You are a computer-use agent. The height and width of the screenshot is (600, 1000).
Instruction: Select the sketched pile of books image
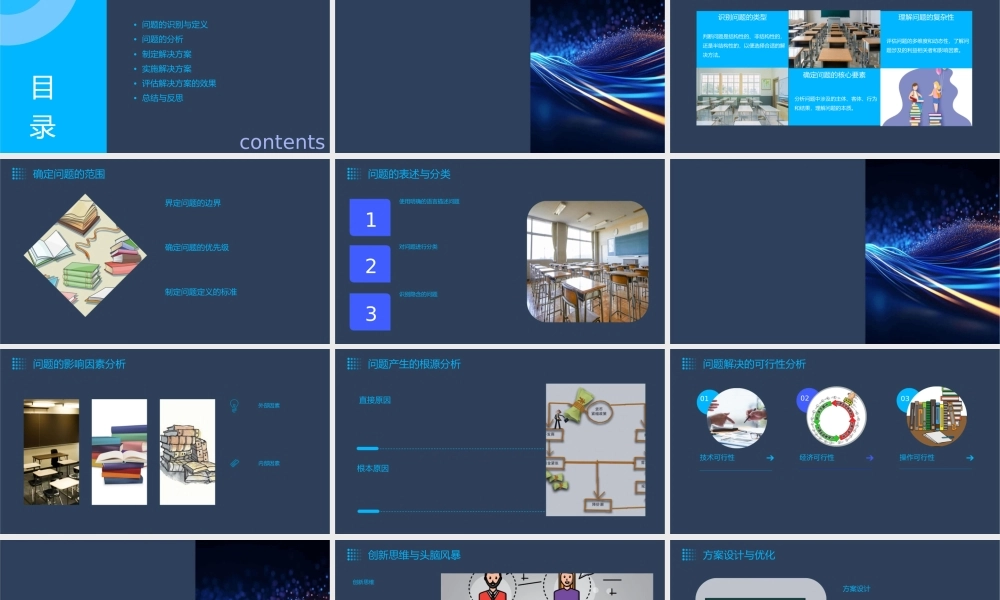click(x=188, y=452)
